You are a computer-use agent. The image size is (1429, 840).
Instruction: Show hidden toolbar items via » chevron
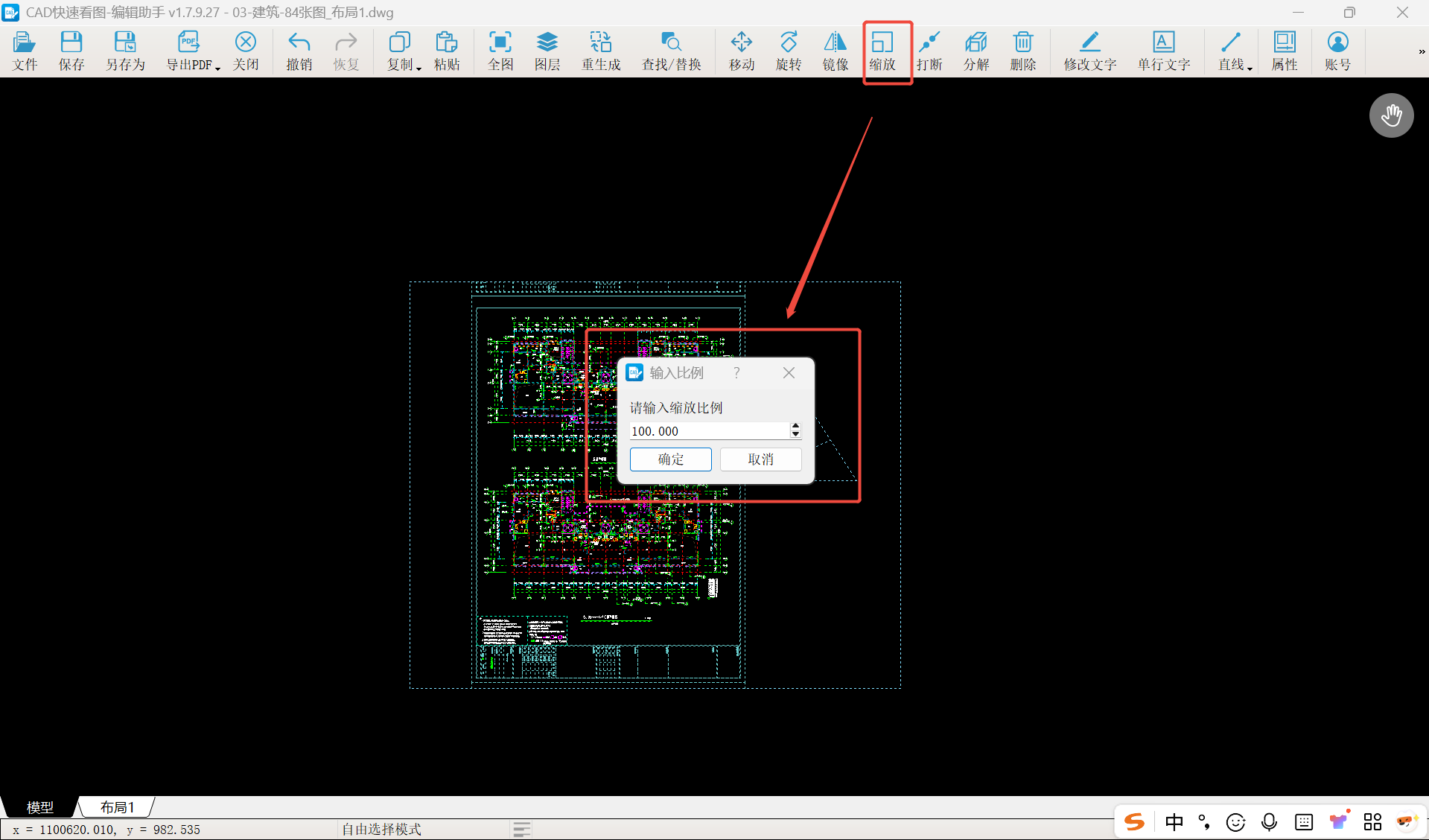point(1422,51)
